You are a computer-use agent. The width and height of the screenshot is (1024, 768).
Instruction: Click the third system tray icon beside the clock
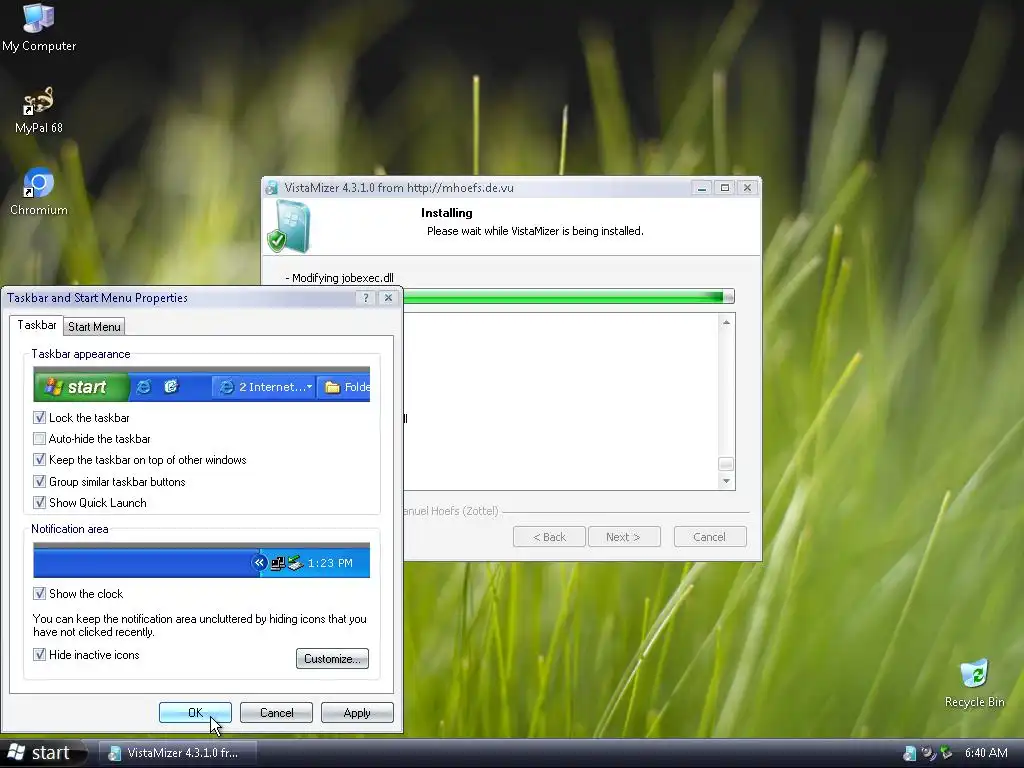click(946, 753)
